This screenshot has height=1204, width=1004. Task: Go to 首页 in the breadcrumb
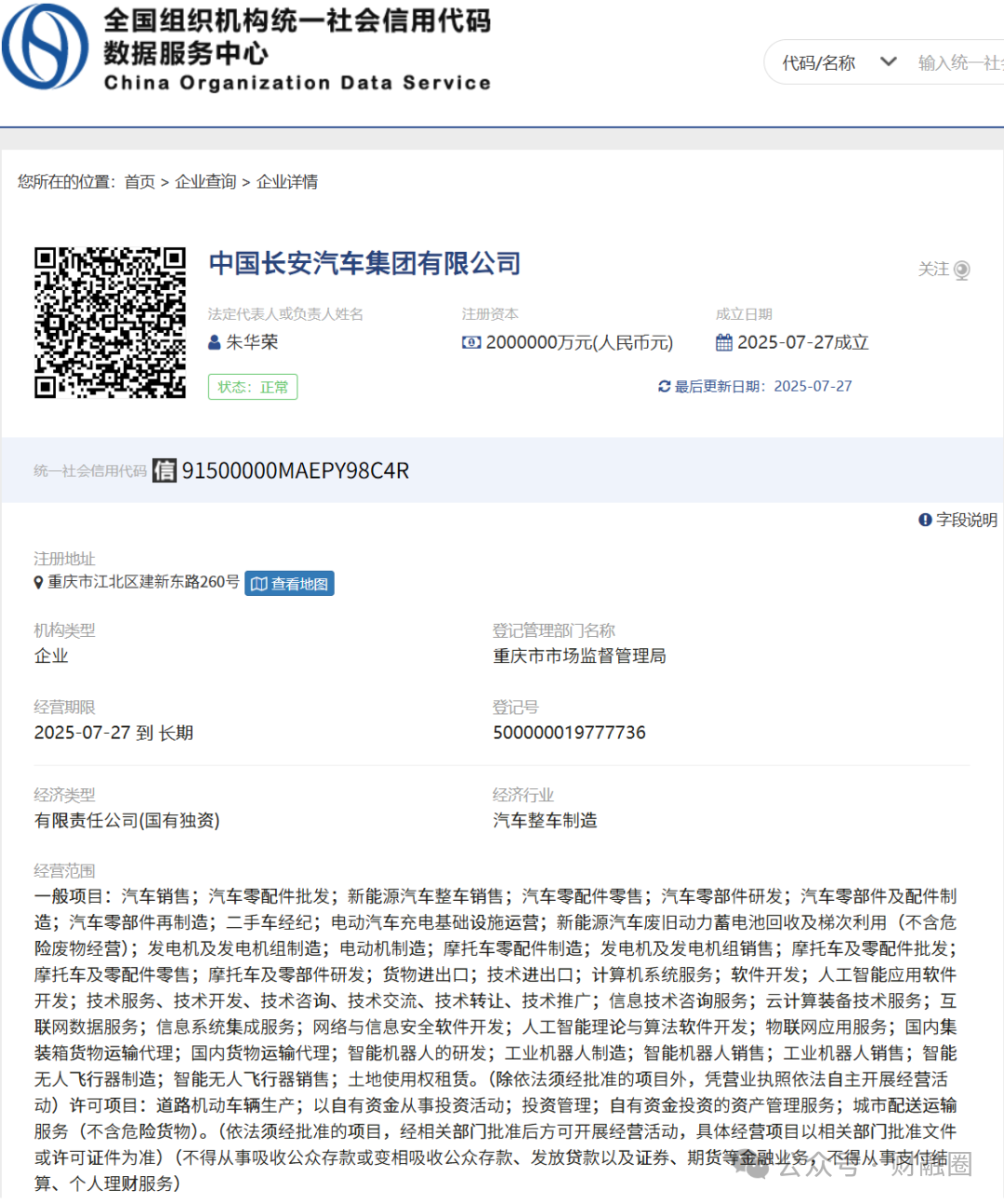coord(139,181)
